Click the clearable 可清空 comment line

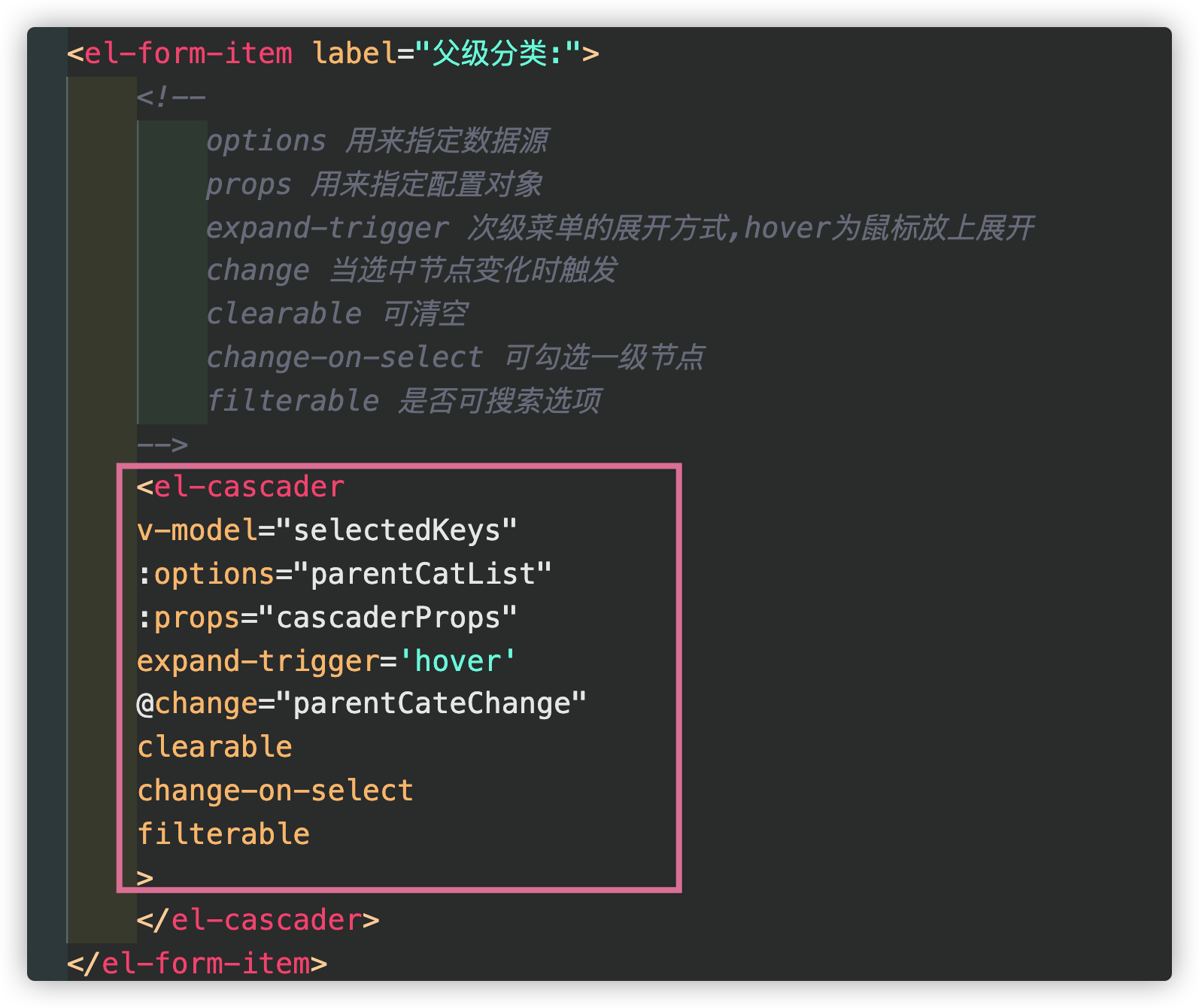(338, 314)
